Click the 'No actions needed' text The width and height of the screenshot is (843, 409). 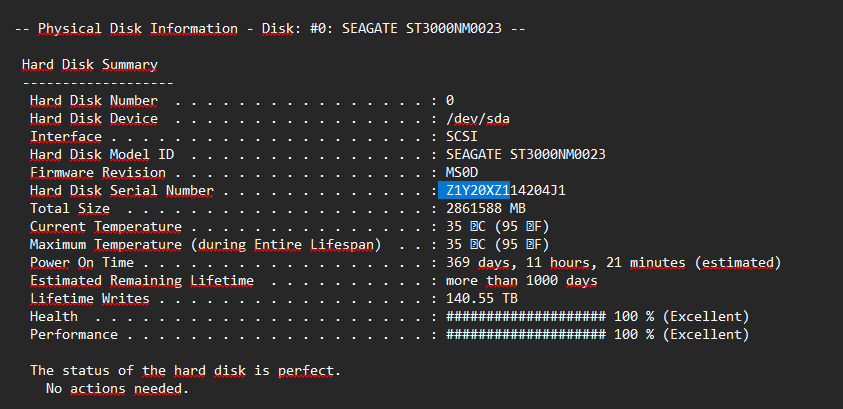coord(117,388)
